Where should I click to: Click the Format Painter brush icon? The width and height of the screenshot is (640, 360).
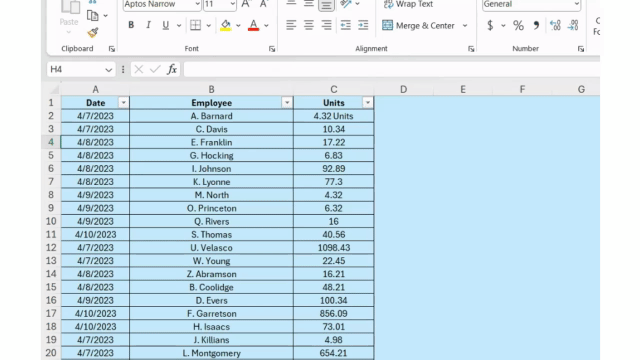[x=93, y=33]
